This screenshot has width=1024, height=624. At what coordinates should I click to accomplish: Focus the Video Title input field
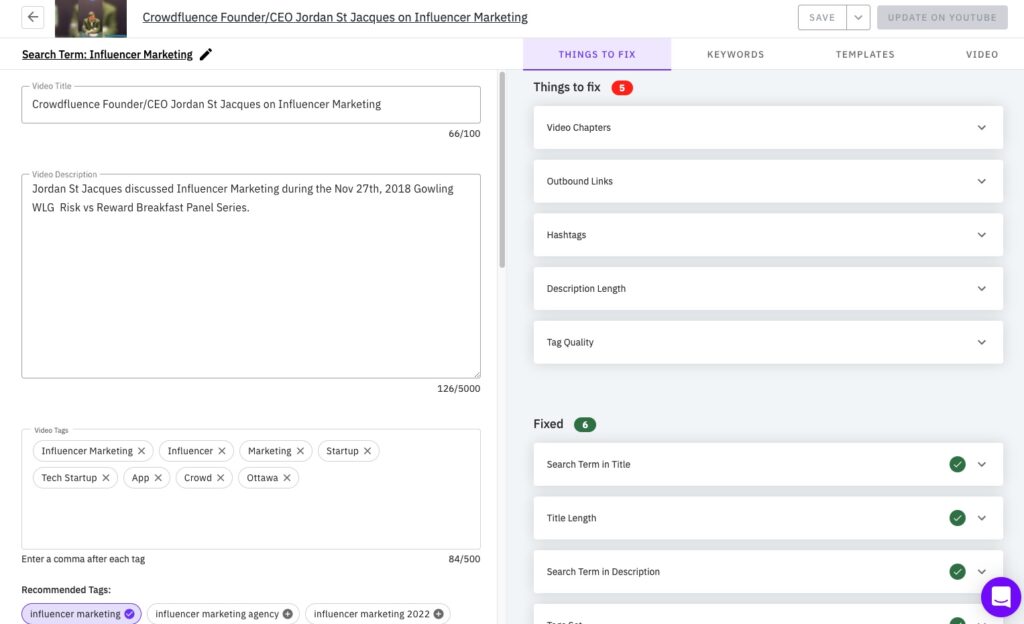[x=251, y=104]
